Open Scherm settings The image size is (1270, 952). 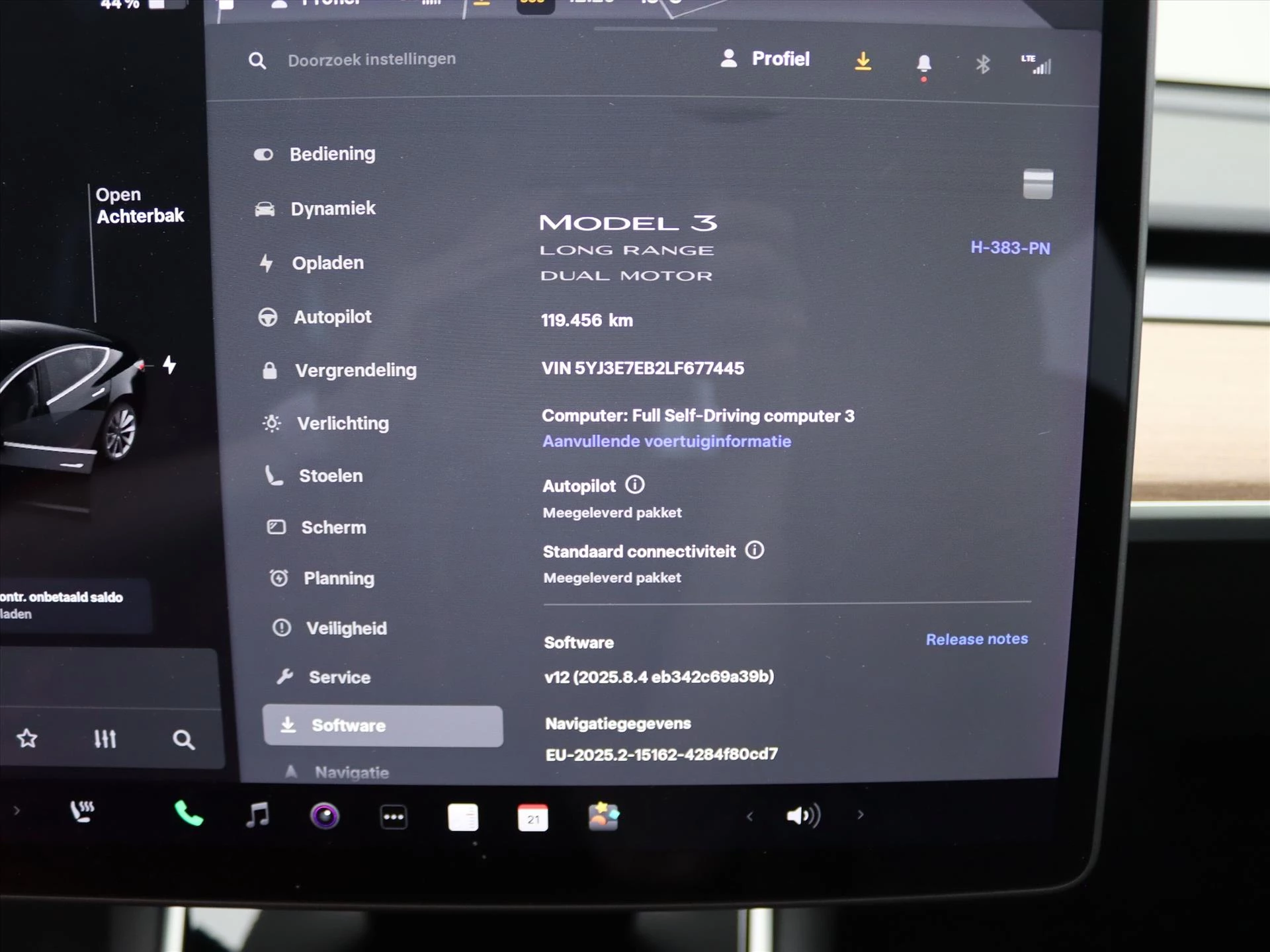point(316,528)
